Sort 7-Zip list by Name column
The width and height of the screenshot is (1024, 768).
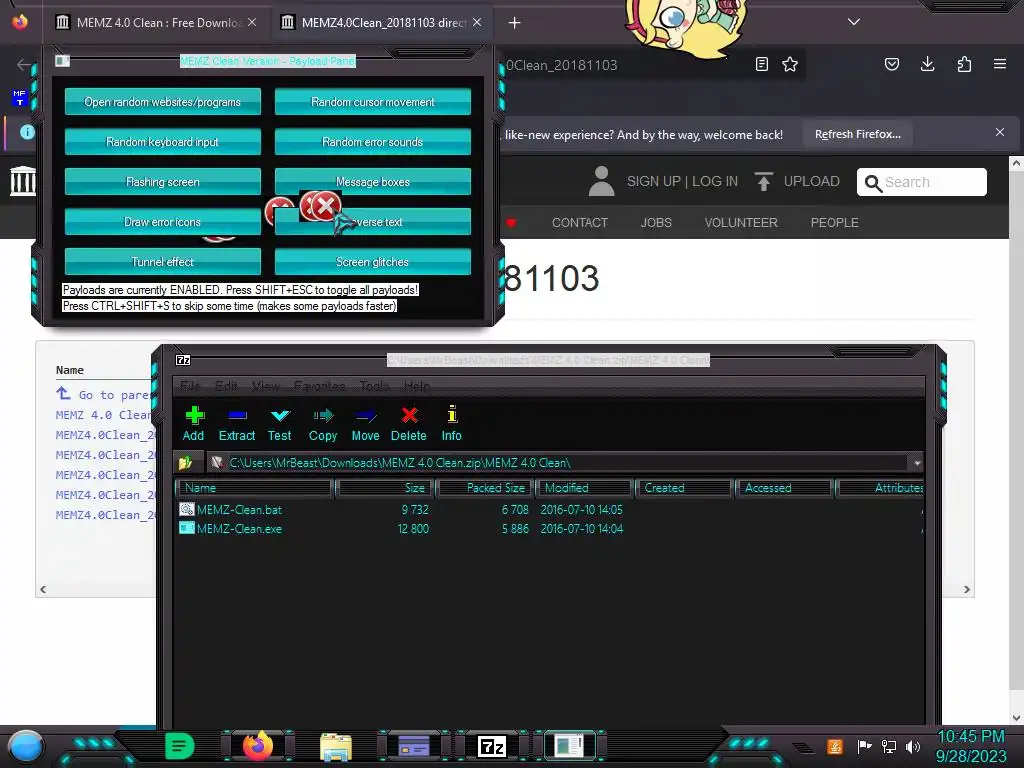coord(255,488)
